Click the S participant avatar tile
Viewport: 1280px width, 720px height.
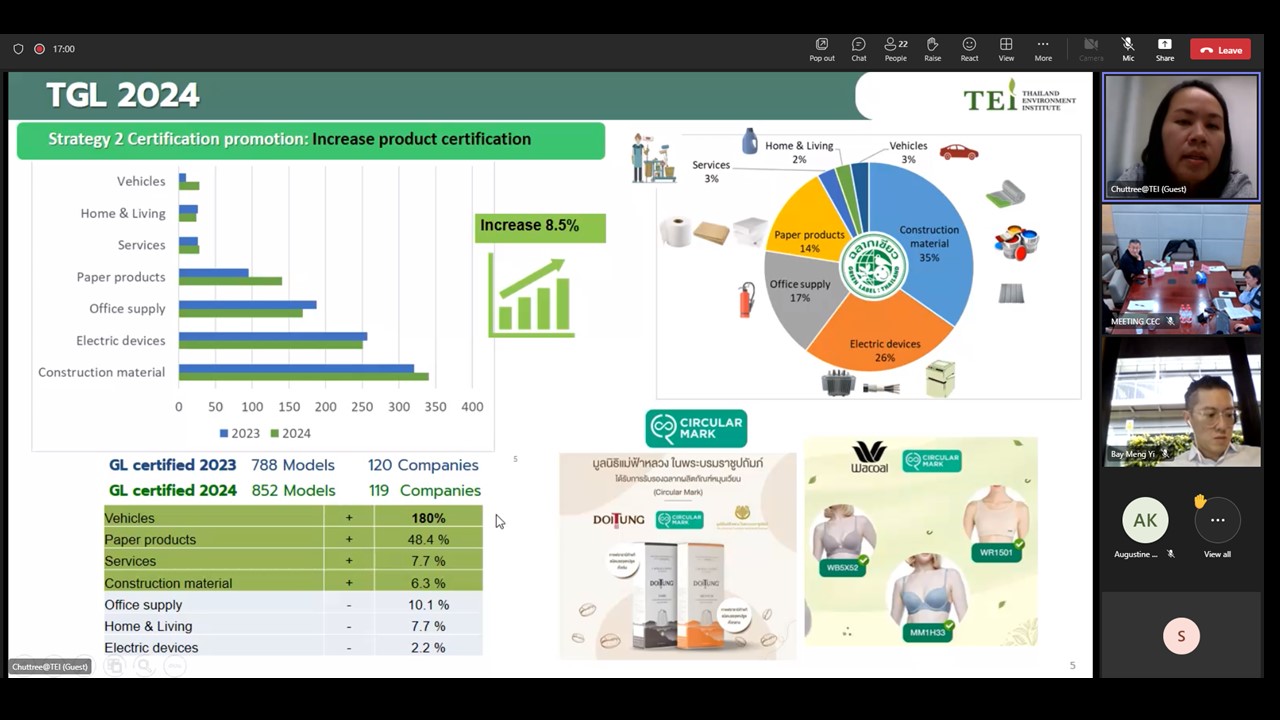[x=1181, y=636]
